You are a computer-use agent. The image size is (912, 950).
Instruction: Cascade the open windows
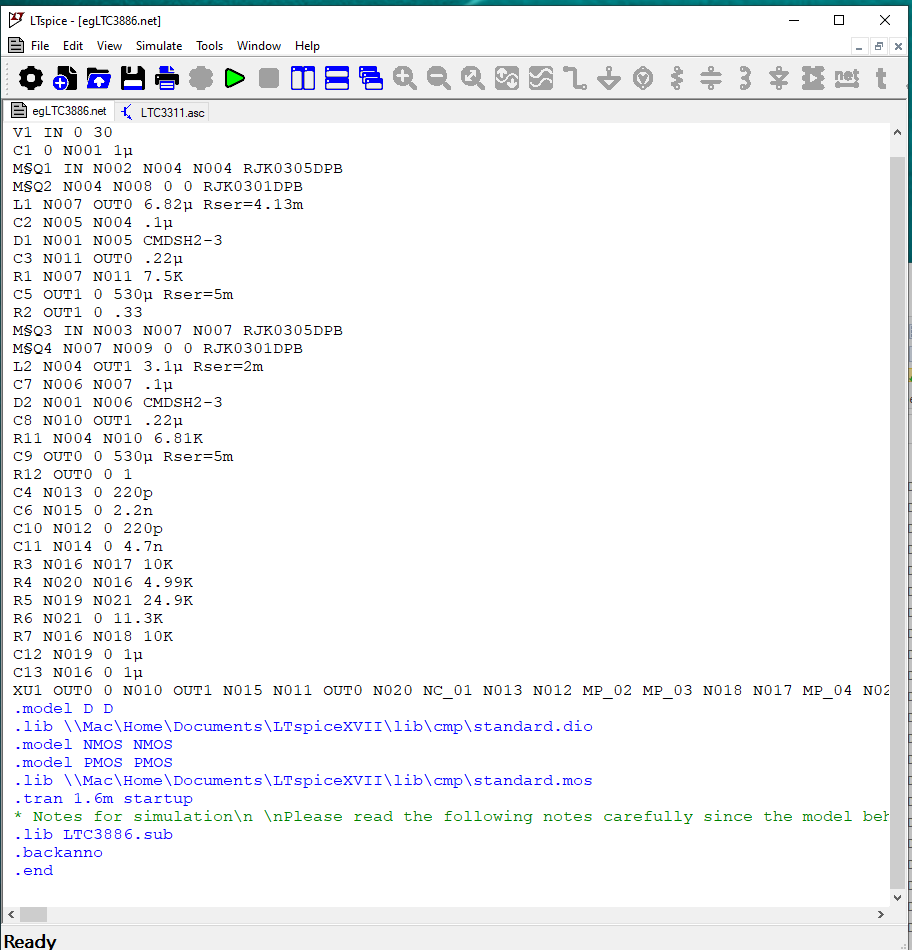click(371, 78)
